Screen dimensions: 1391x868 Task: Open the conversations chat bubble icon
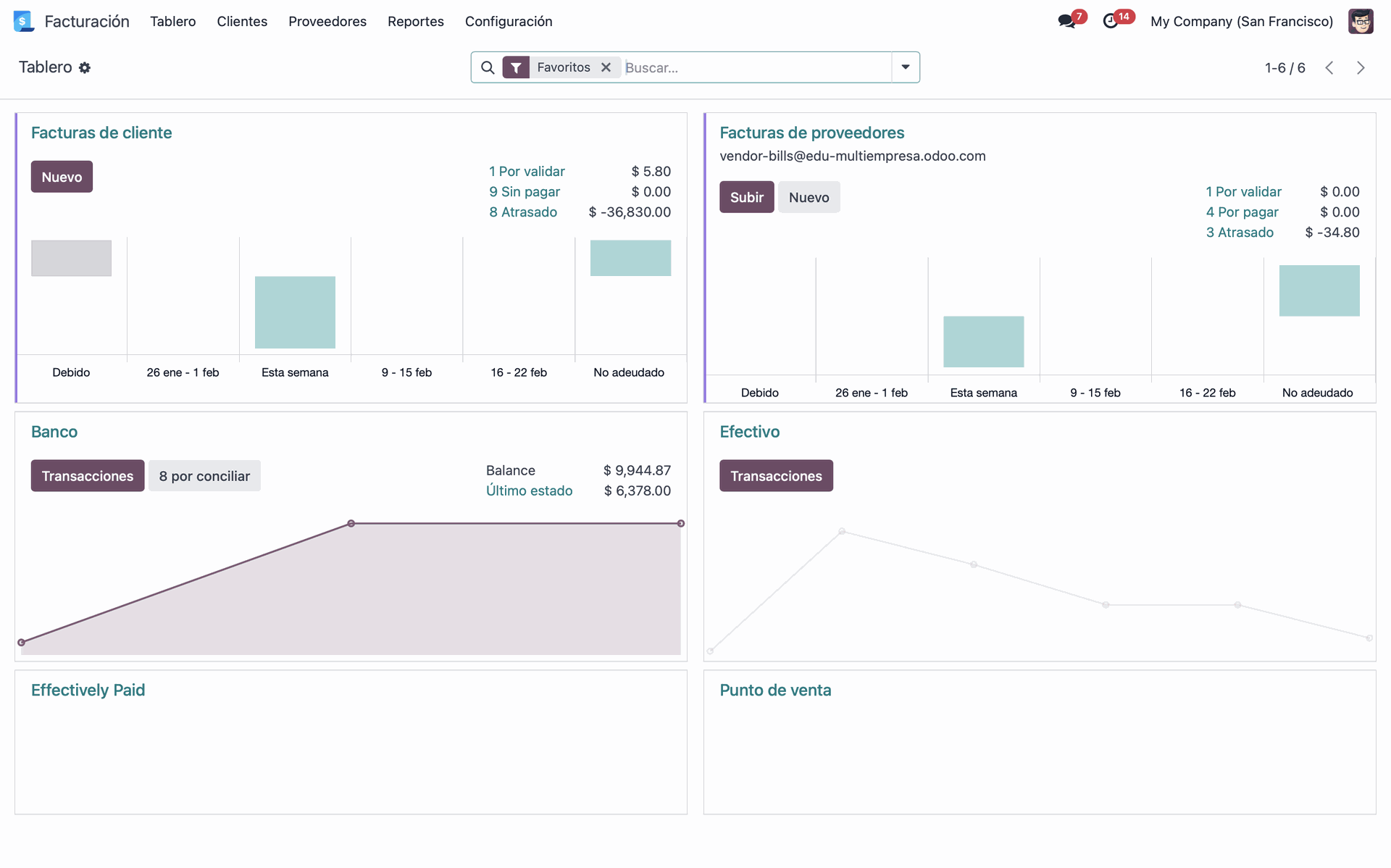(1066, 21)
